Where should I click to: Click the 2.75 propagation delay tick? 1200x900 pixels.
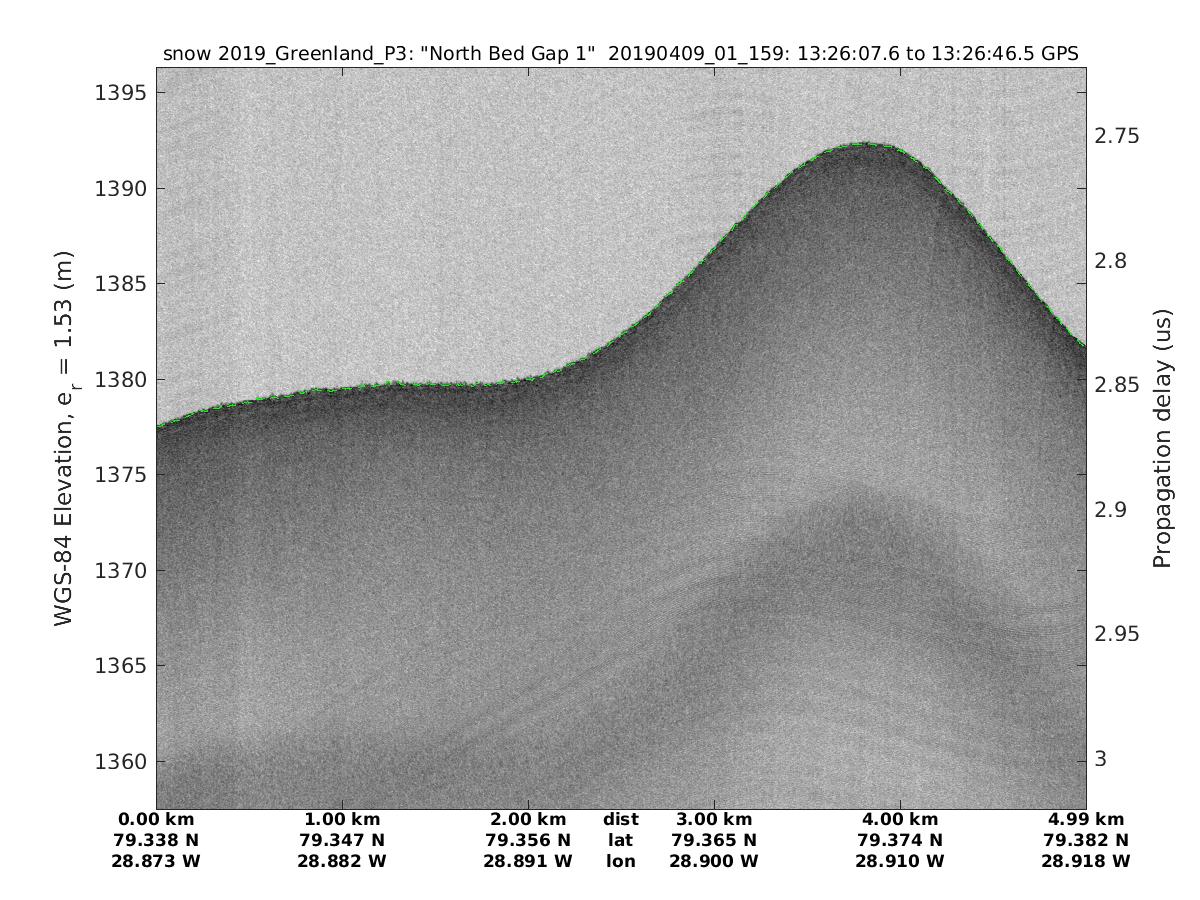(x=1118, y=136)
